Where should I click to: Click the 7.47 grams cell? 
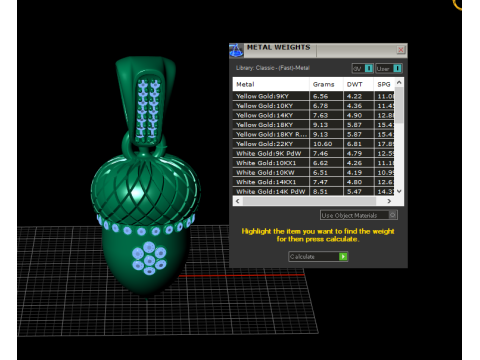(x=326, y=182)
